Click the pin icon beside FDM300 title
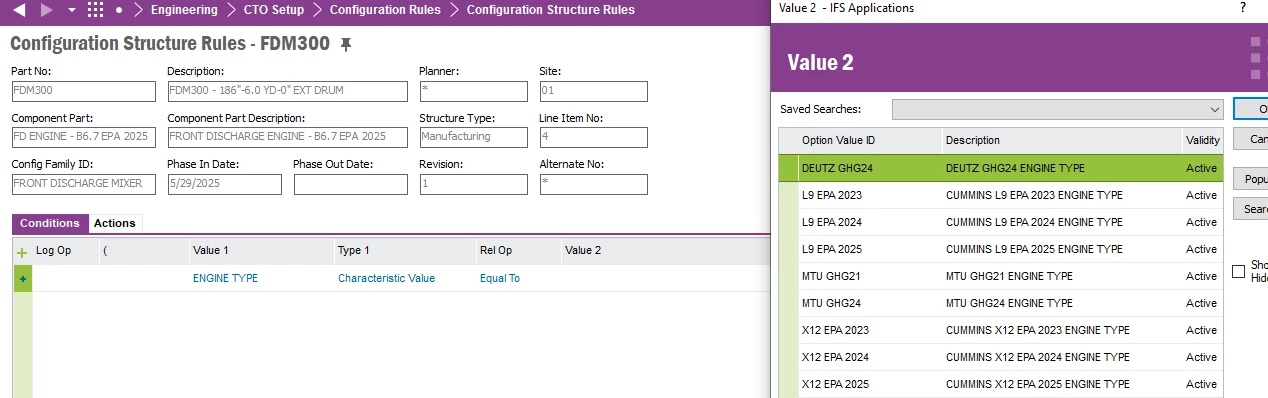Screen dimensions: 1268x398 (346, 45)
